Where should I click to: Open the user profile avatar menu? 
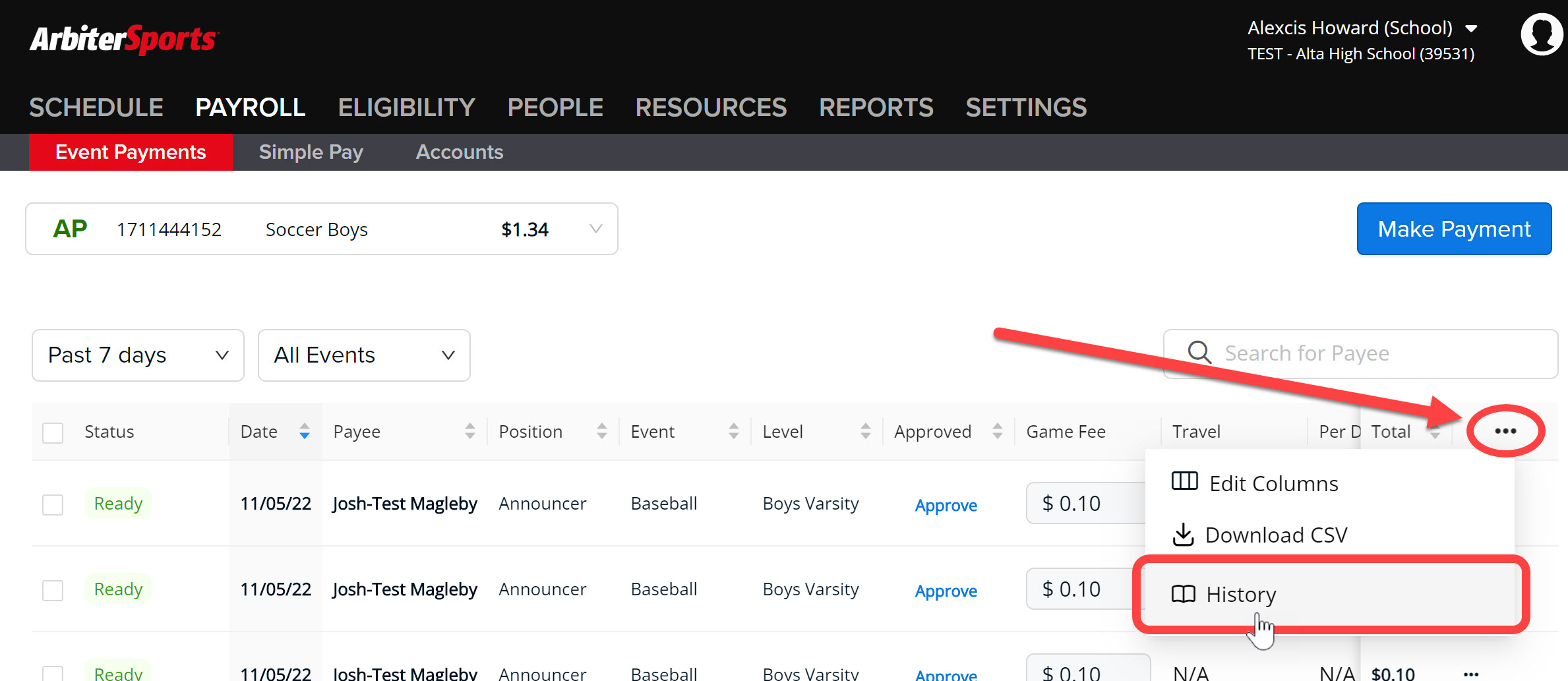tap(1541, 33)
